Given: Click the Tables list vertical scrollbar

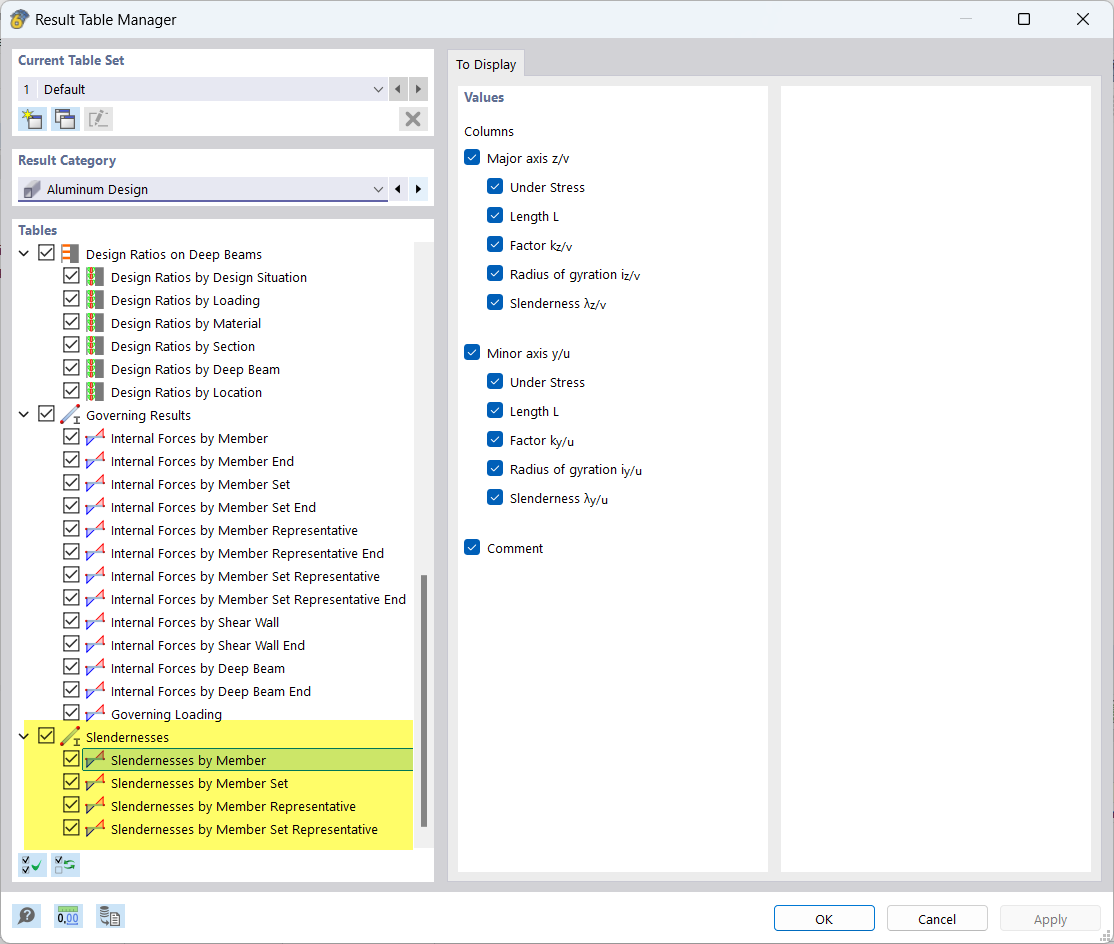Looking at the screenshot, I should [x=424, y=700].
